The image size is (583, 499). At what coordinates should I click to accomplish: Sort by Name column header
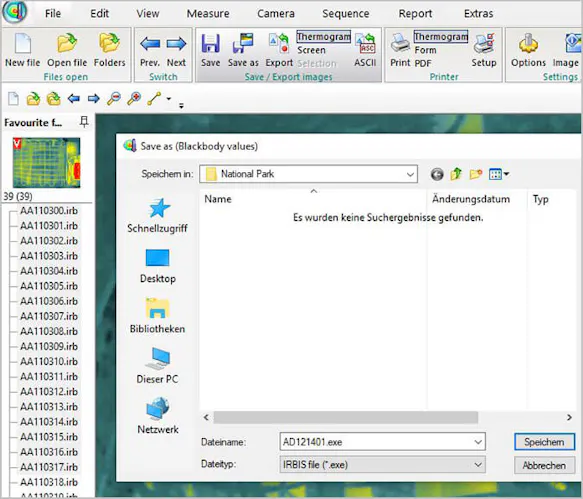pyautogui.click(x=218, y=199)
